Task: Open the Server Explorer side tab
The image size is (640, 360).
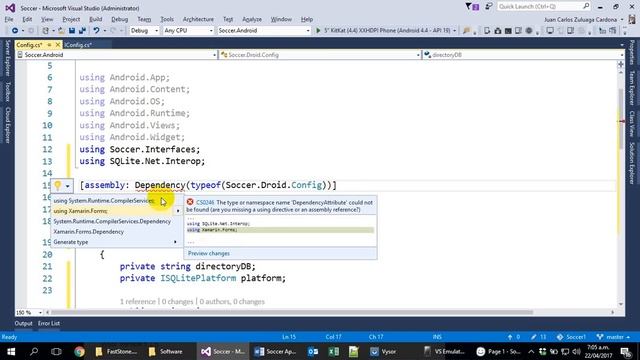Action: point(7,58)
